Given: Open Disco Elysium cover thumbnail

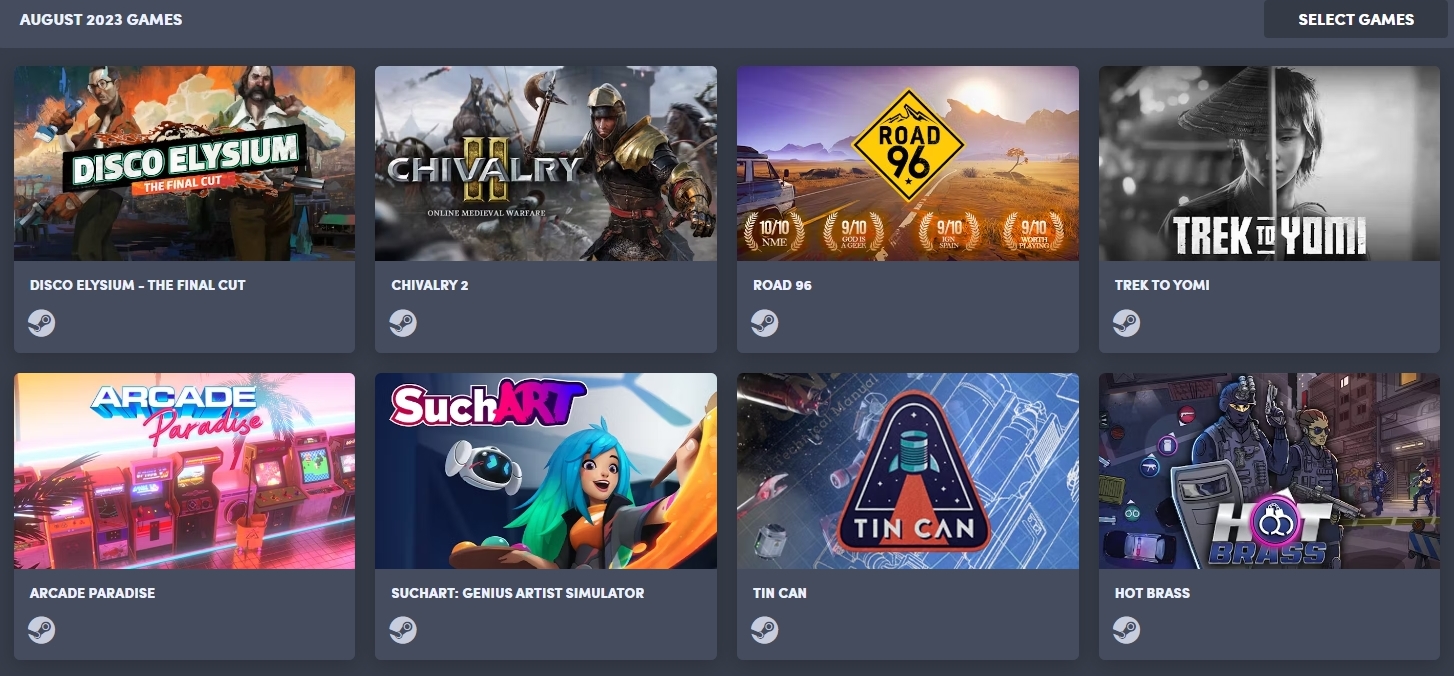Looking at the screenshot, I should [184, 163].
